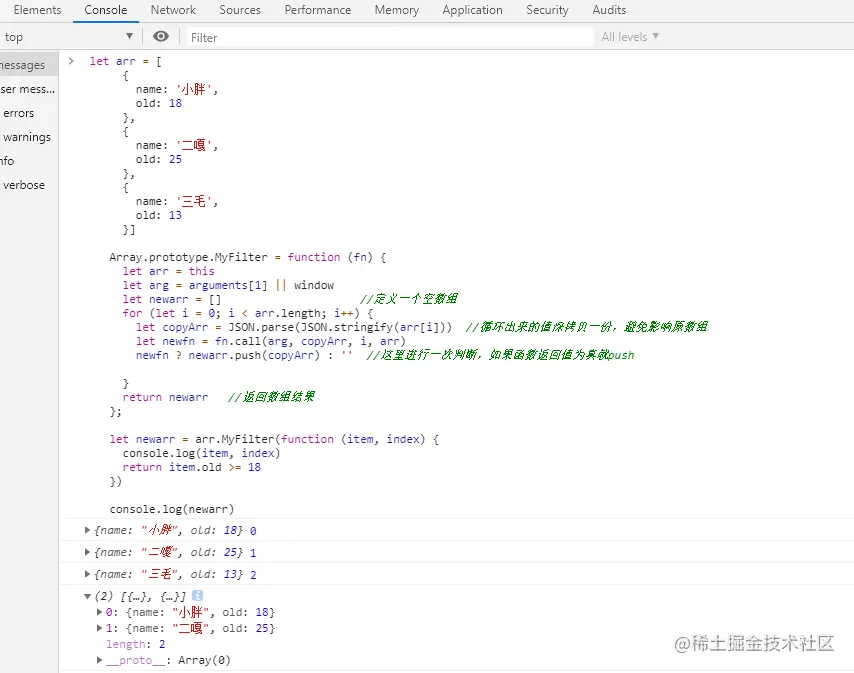The height and width of the screenshot is (673, 854).
Task: Click the 'let newfn = fn.call' code line
Action: click(x=271, y=341)
